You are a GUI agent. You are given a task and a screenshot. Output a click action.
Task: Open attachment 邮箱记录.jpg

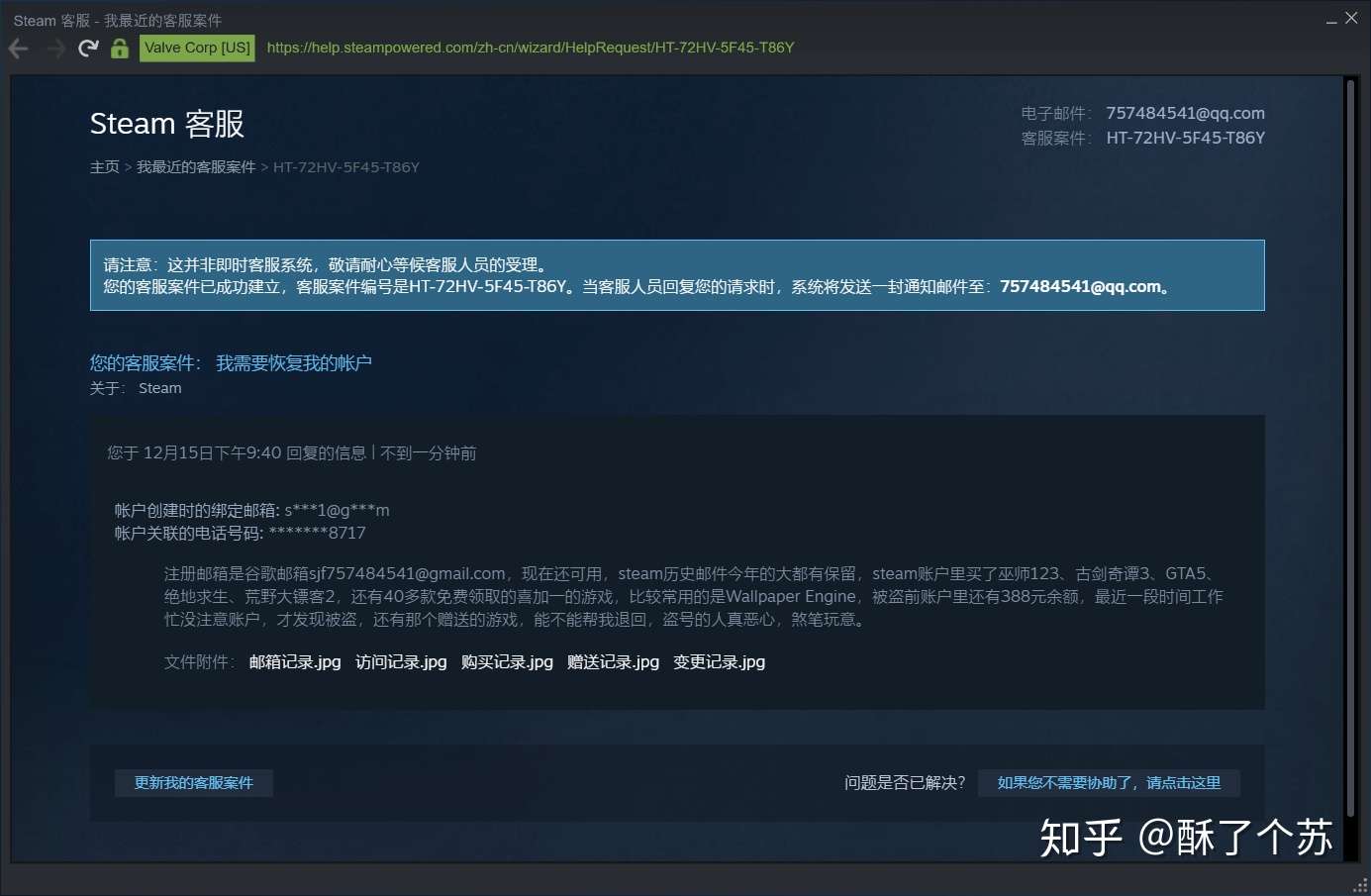295,662
